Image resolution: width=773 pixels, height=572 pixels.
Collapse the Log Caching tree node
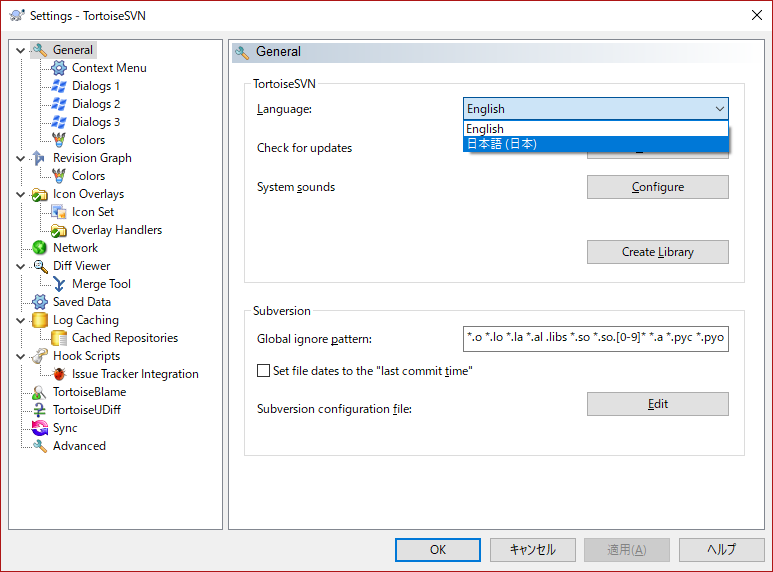pos(20,321)
